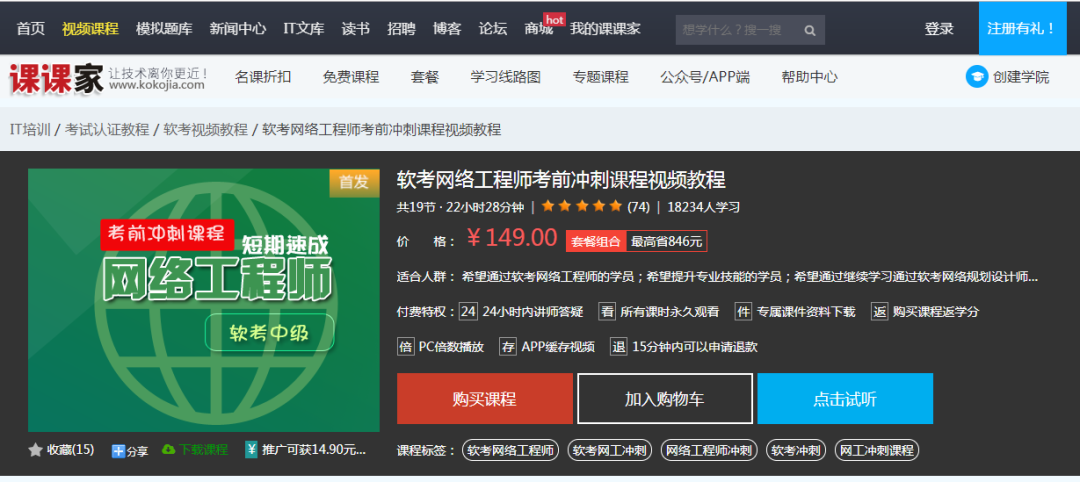Click the 点击试听 trial listen button
1080x482 pixels.
845,399
